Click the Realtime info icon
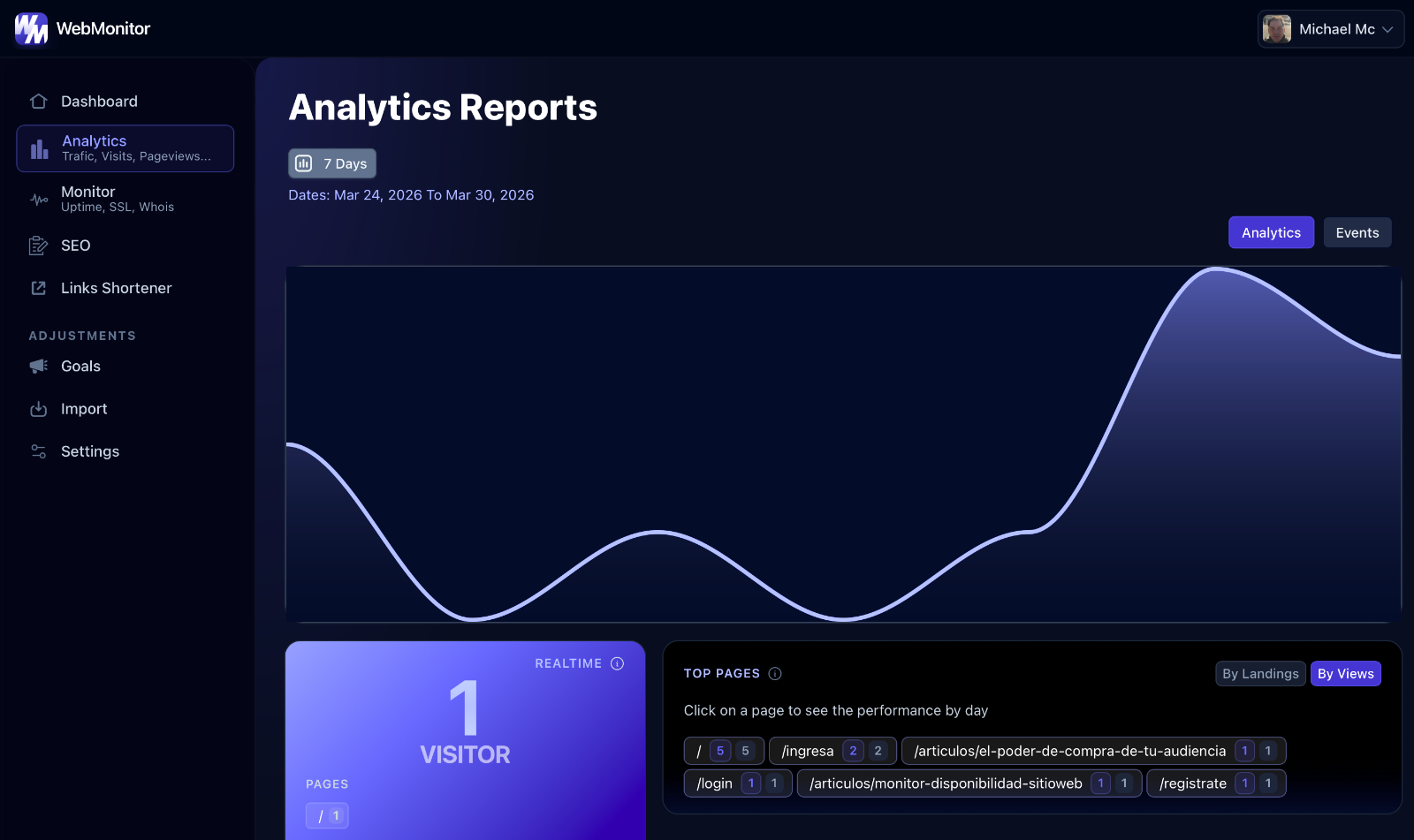 tap(617, 663)
